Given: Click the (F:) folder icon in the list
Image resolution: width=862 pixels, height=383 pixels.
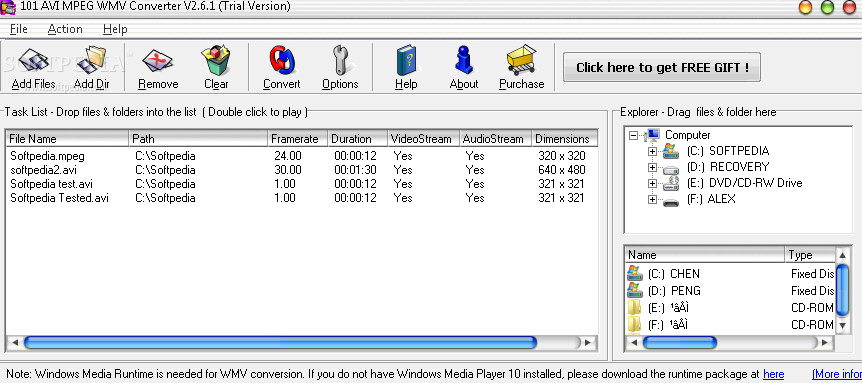Looking at the screenshot, I should (635, 325).
